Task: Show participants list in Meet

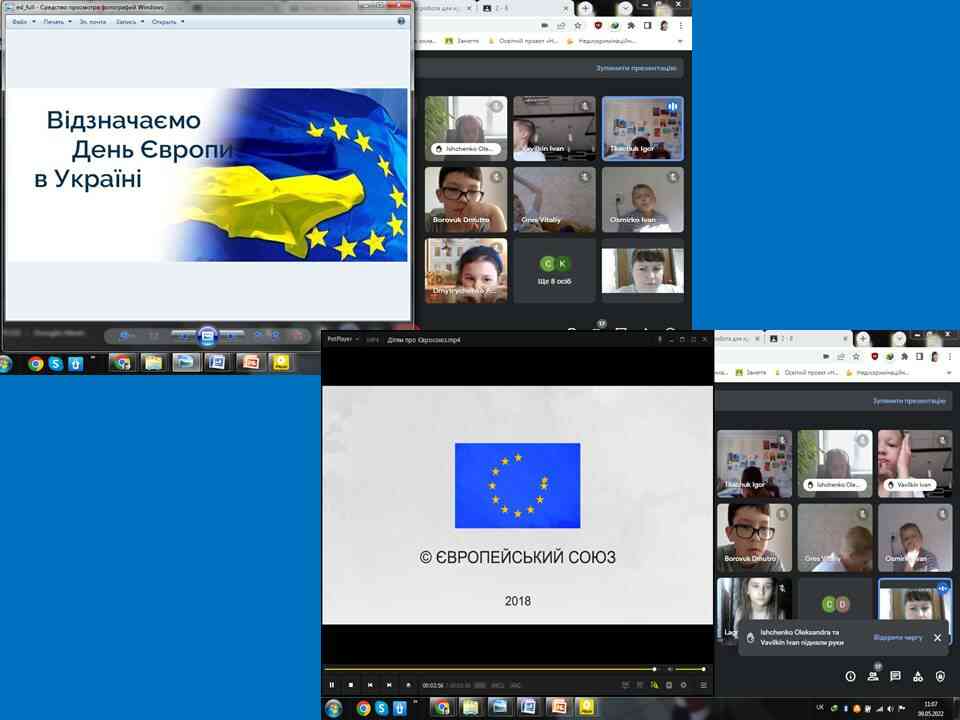Action: click(873, 676)
